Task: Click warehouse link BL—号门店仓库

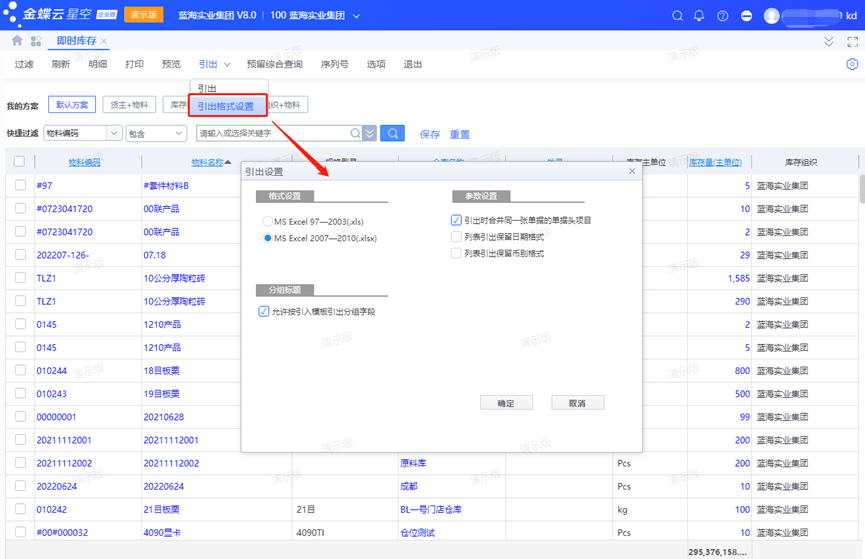Action: click(x=431, y=509)
